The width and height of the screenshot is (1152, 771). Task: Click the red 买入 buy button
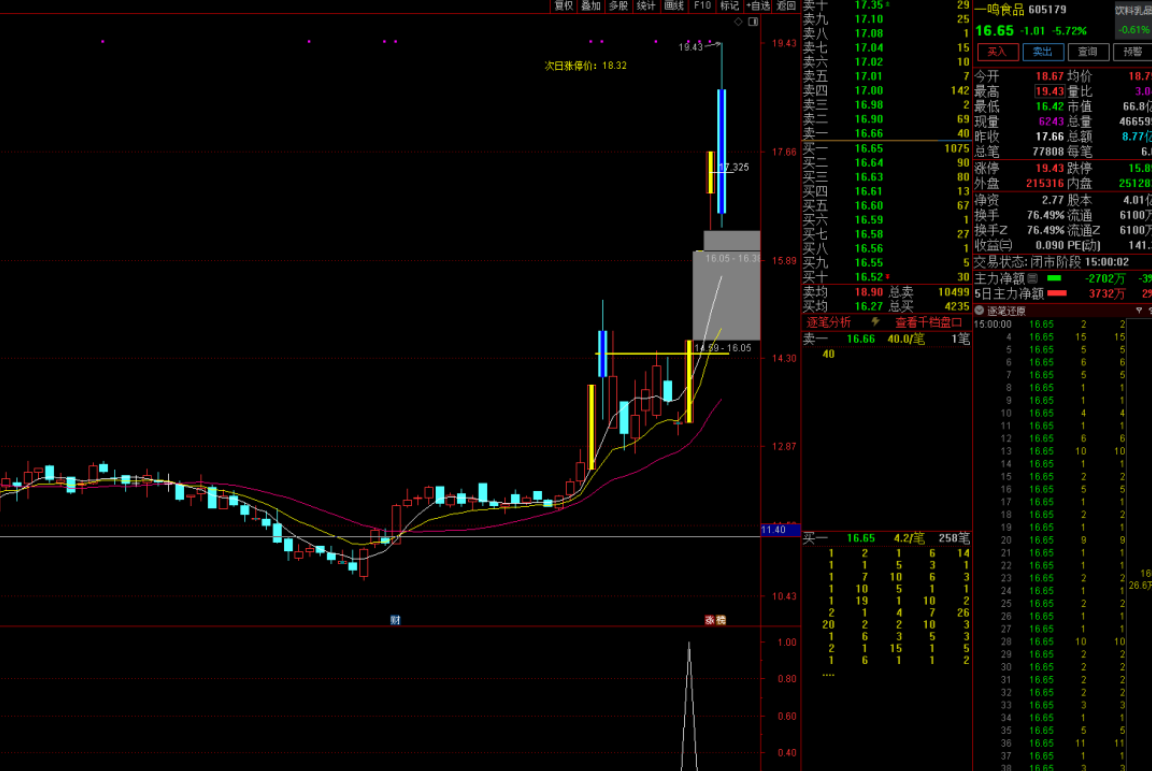pyautogui.click(x=997, y=52)
